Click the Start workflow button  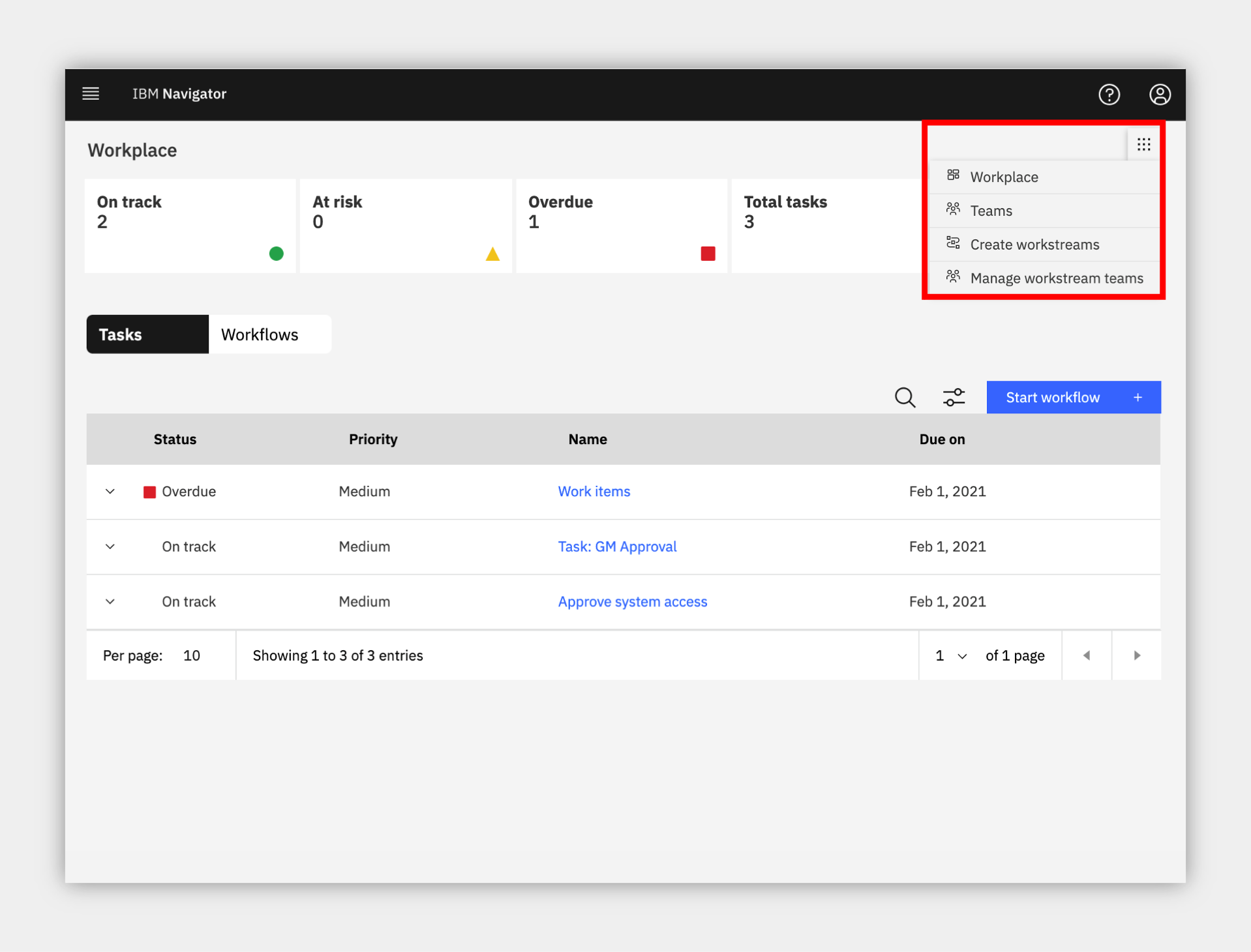[x=1074, y=397]
